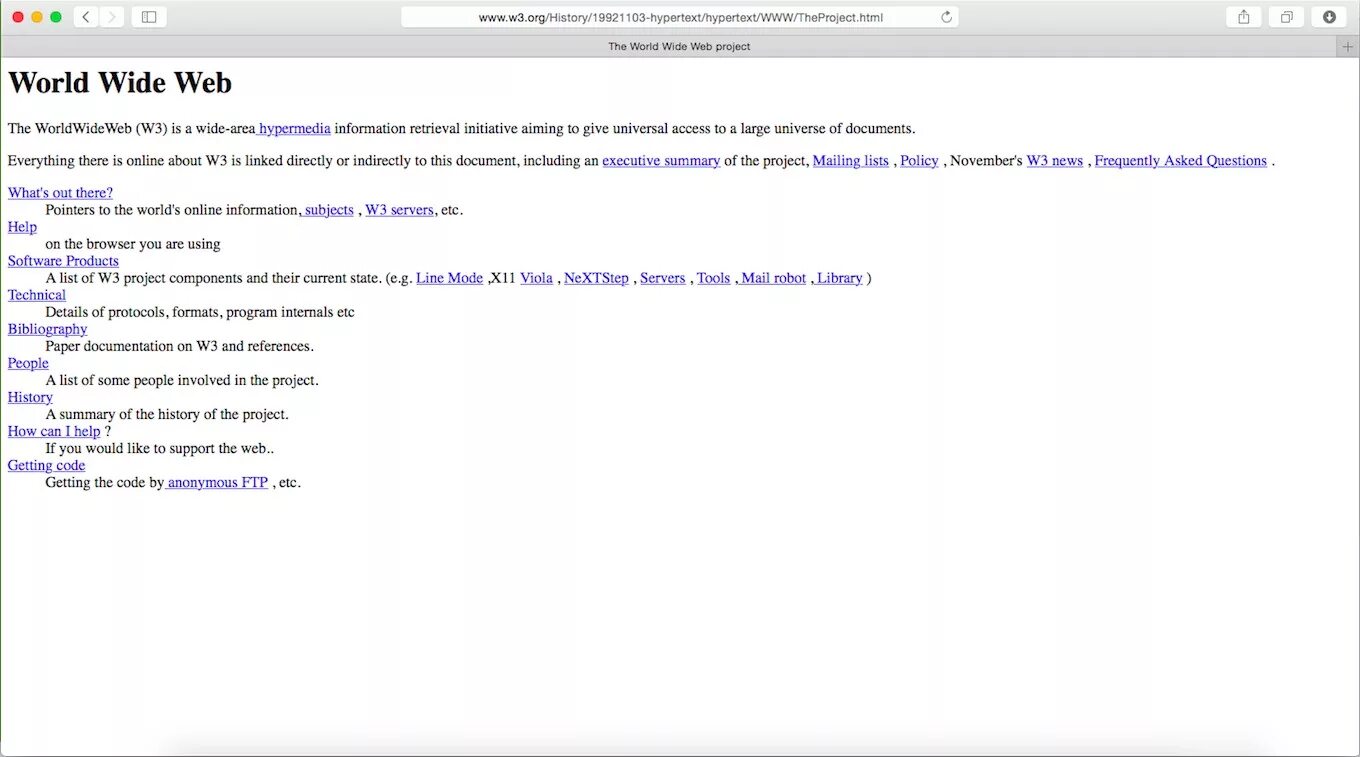Open the Policy link
Viewport: 1360px width, 757px height.
coord(919,160)
